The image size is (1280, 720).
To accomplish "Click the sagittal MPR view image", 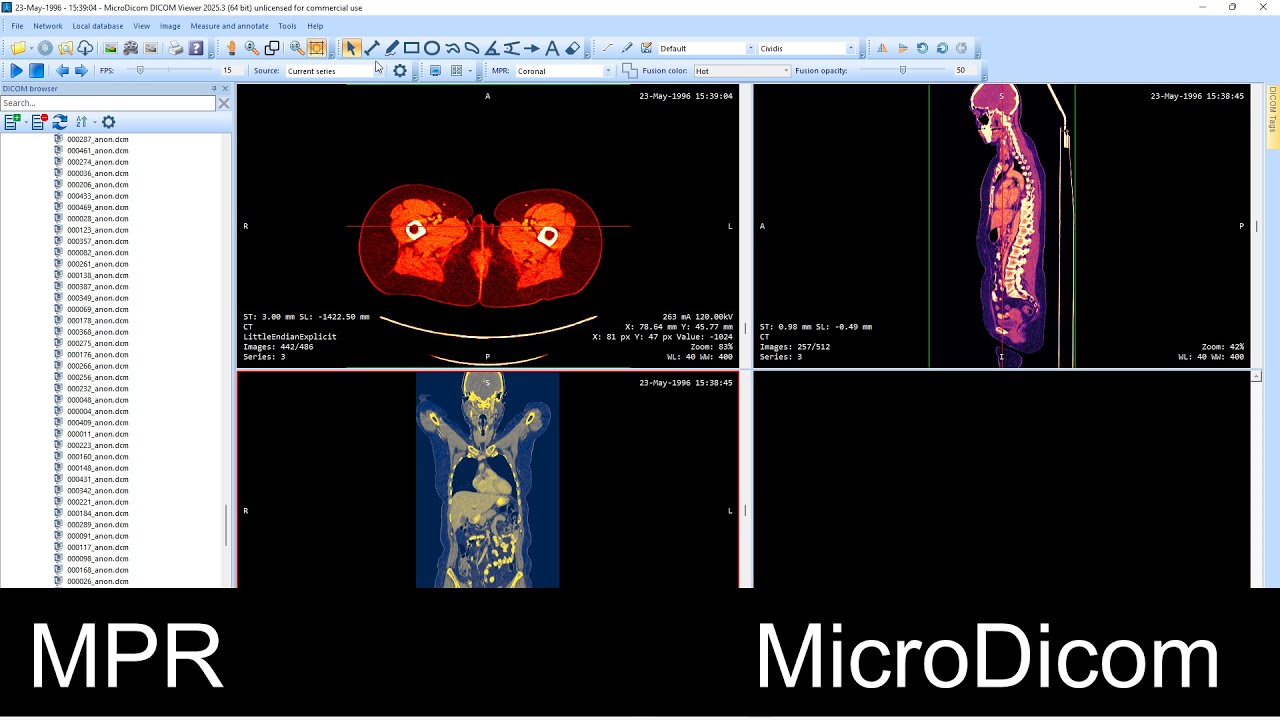I will (x=1002, y=226).
